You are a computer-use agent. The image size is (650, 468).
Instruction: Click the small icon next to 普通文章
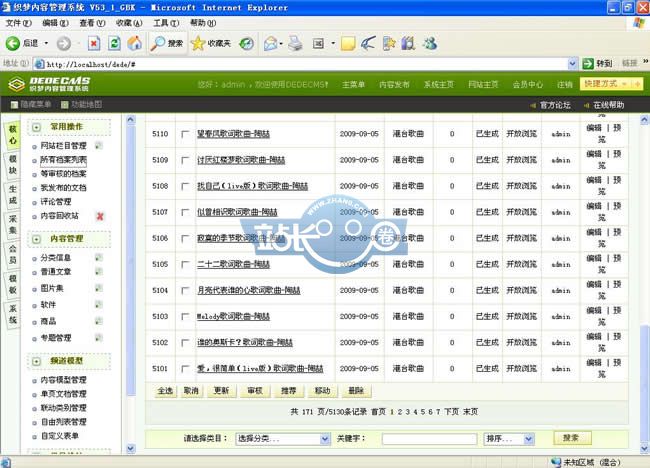point(99,272)
